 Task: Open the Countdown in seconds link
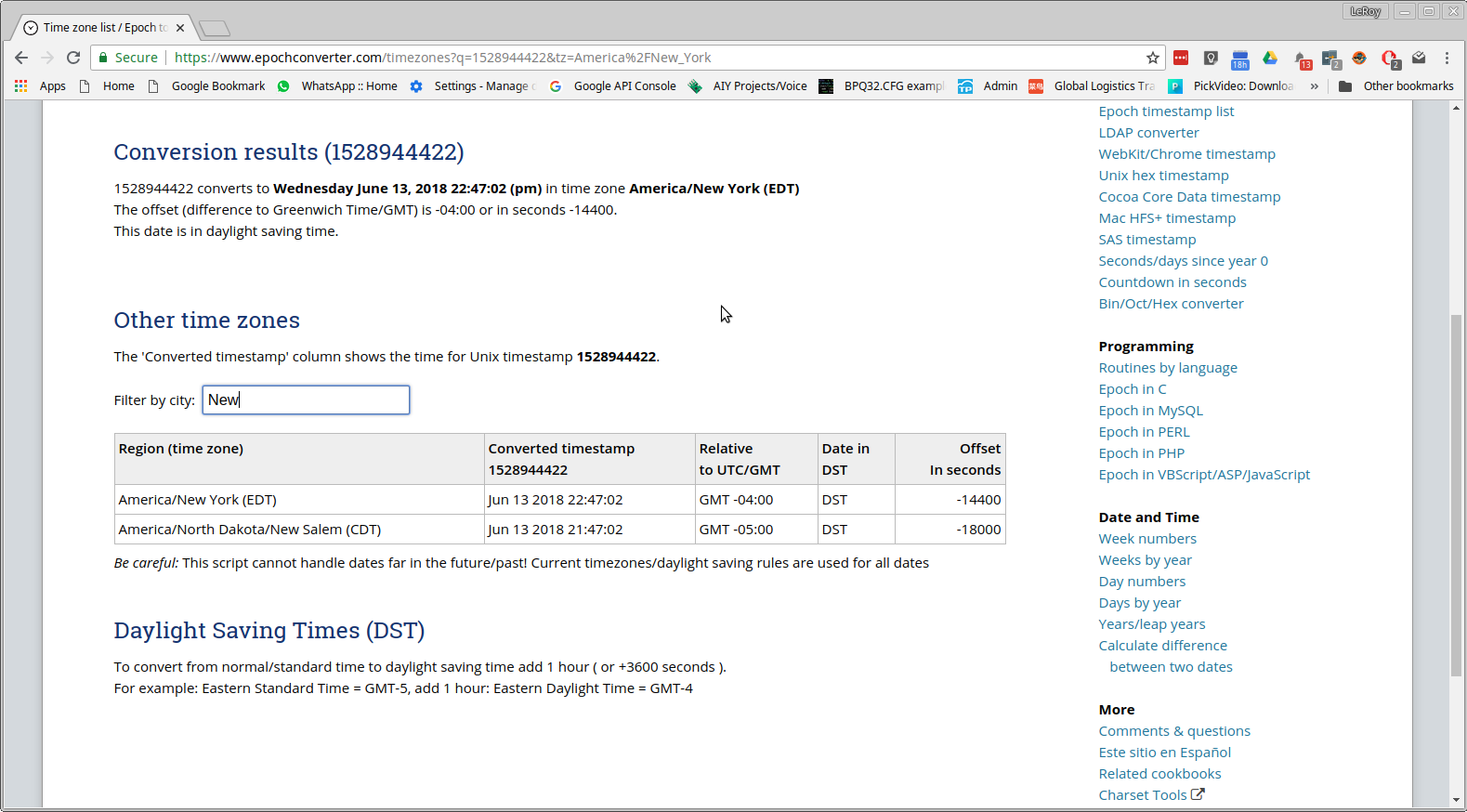pyautogui.click(x=1172, y=282)
